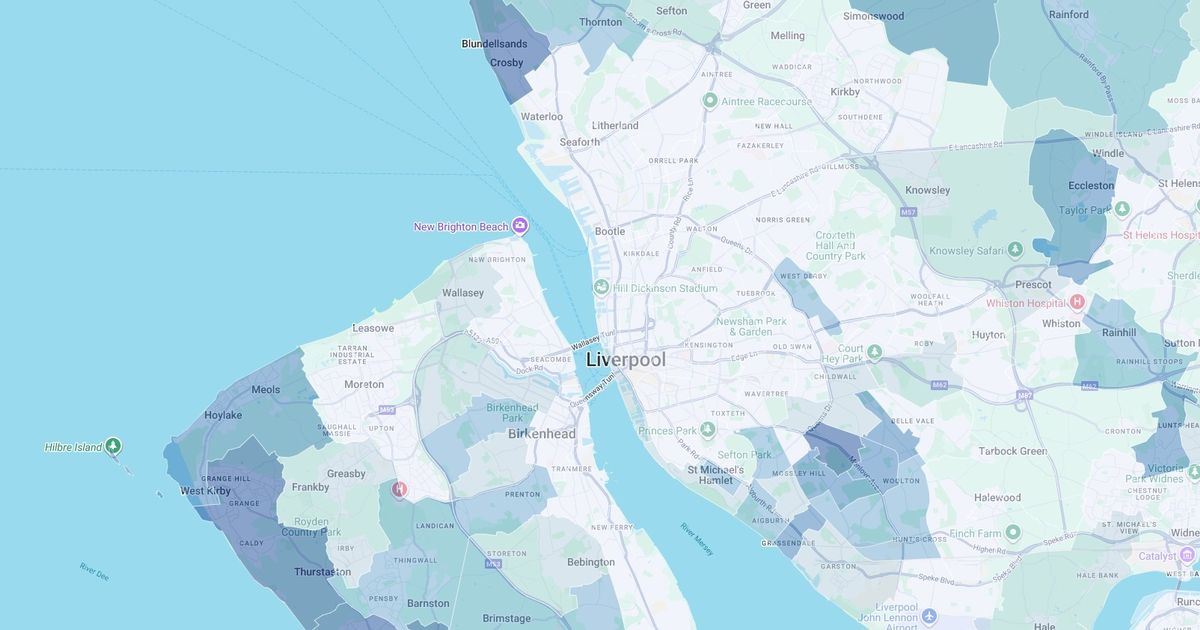The height and width of the screenshot is (630, 1200).
Task: Click the New Brighton Beach camera icon
Action: click(520, 226)
